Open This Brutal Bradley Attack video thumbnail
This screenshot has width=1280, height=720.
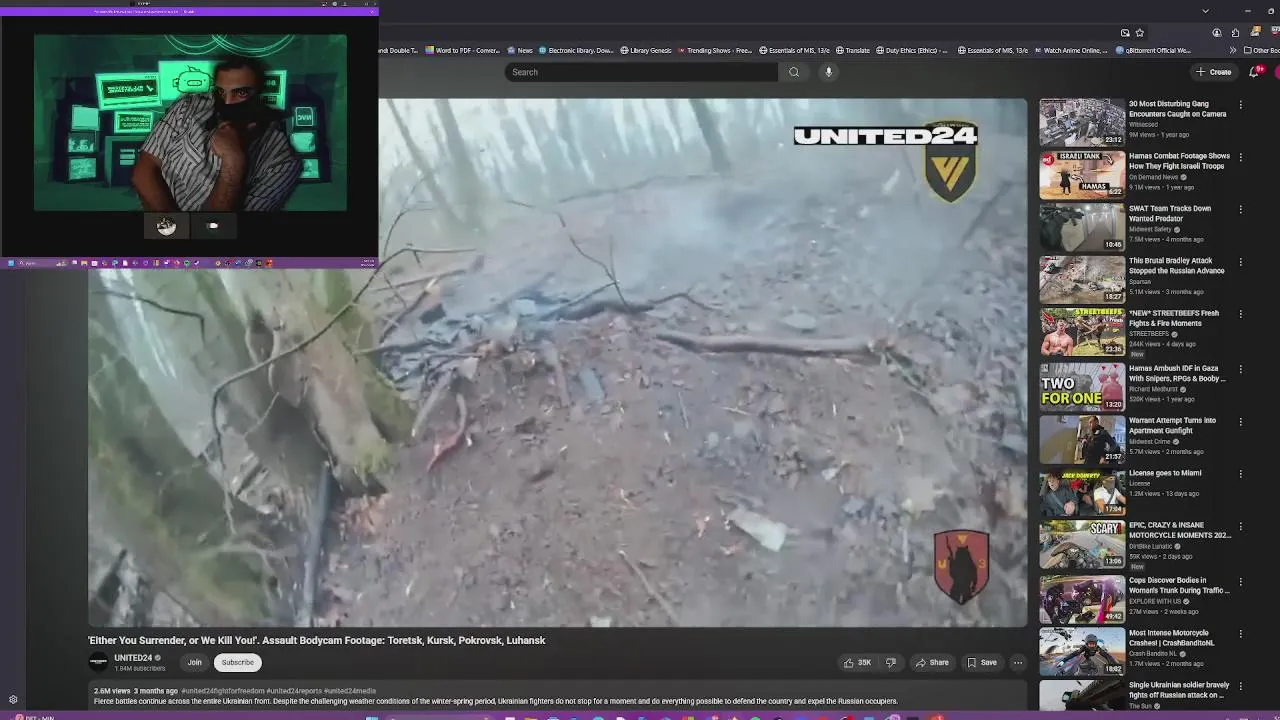click(x=1082, y=280)
